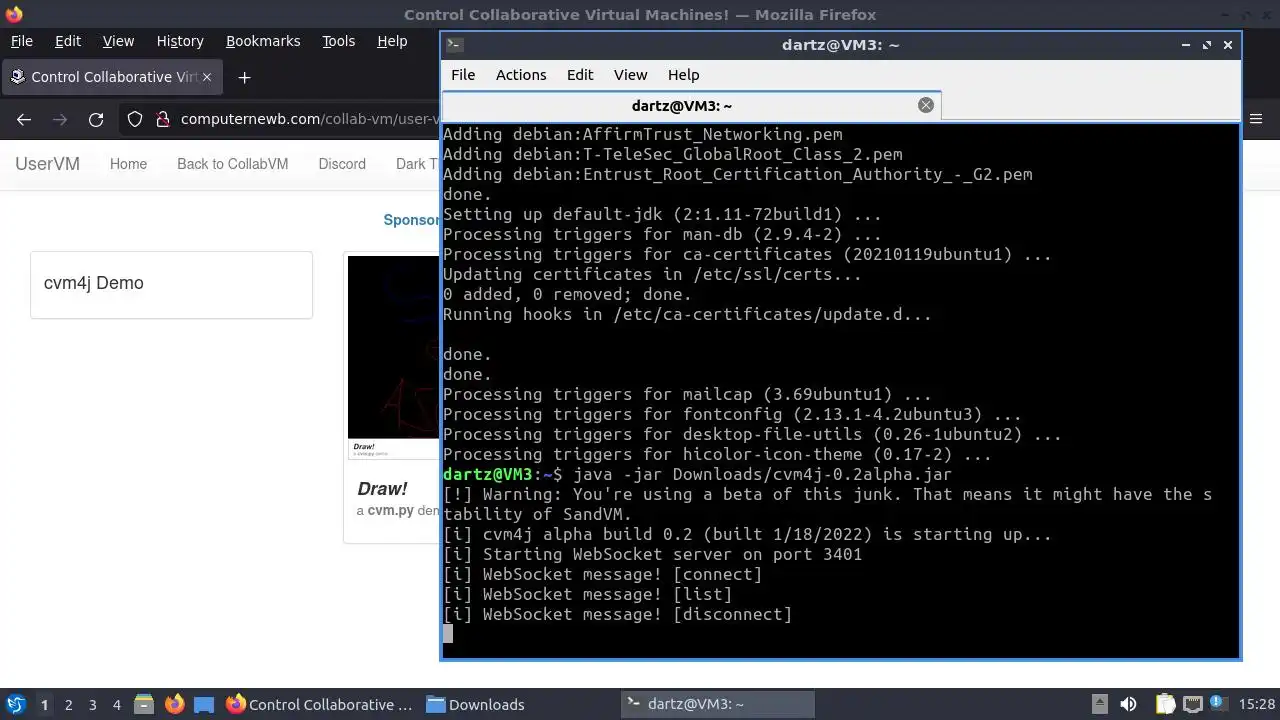Click the insecure connection padlock icon
This screenshot has height=720, width=1280.
pos(163,120)
